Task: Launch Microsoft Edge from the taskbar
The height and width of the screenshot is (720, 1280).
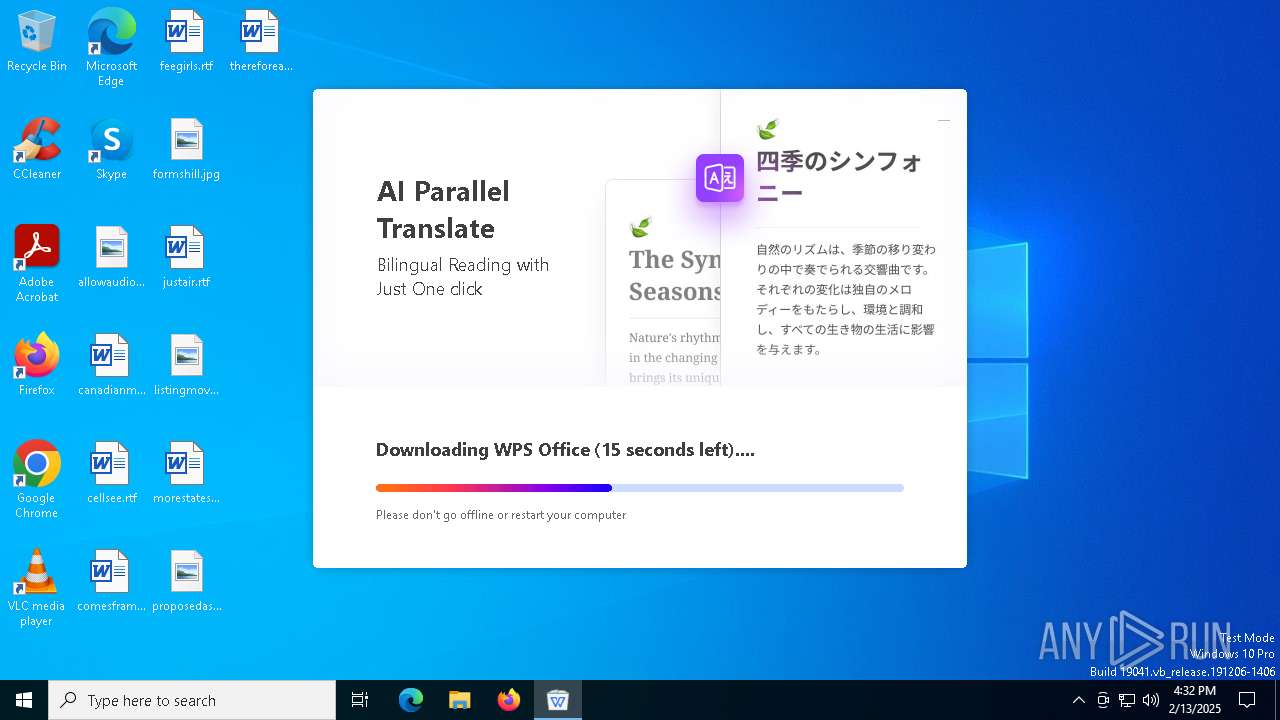Action: coord(411,700)
